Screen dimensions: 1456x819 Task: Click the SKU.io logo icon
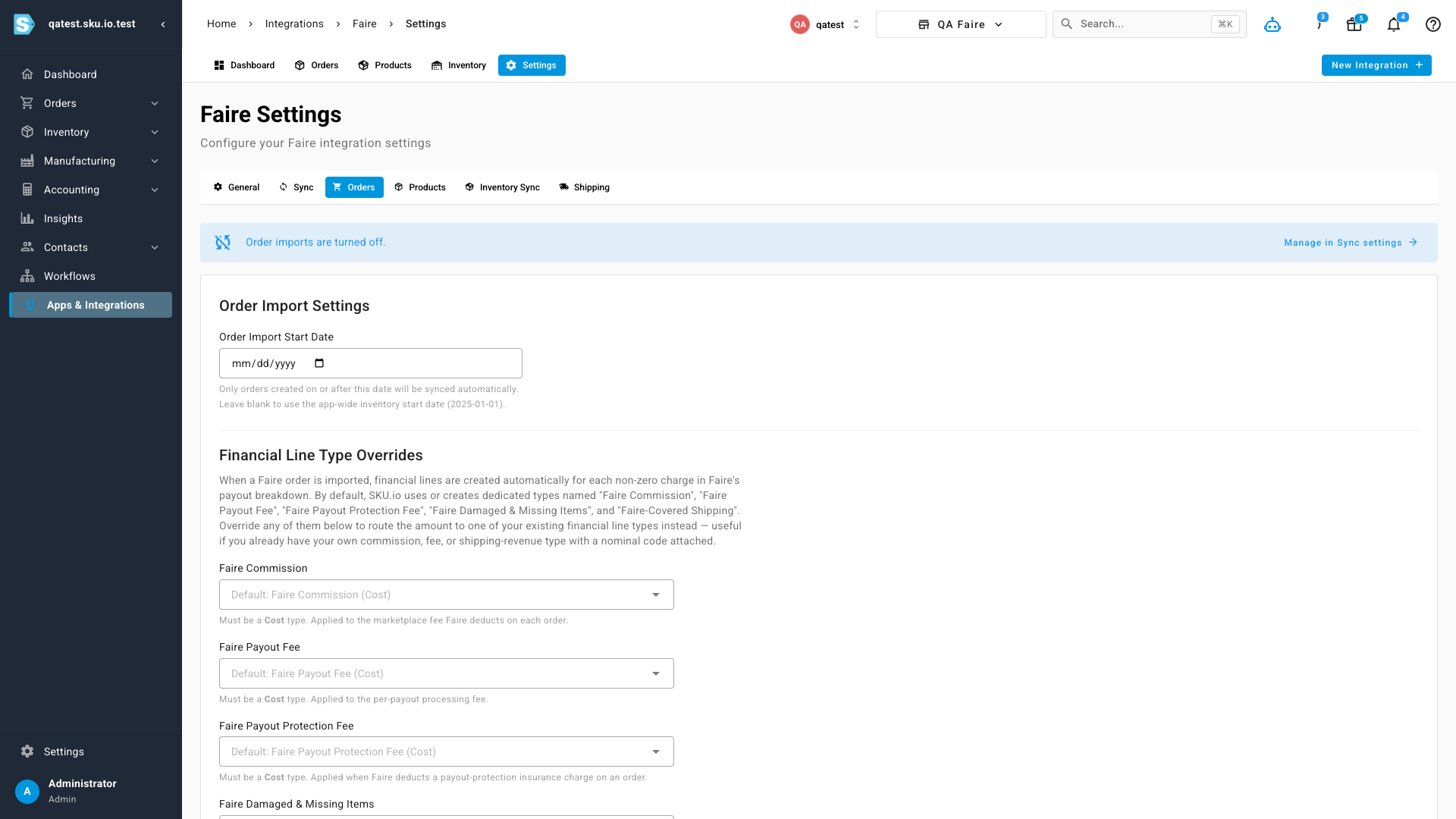(24, 24)
